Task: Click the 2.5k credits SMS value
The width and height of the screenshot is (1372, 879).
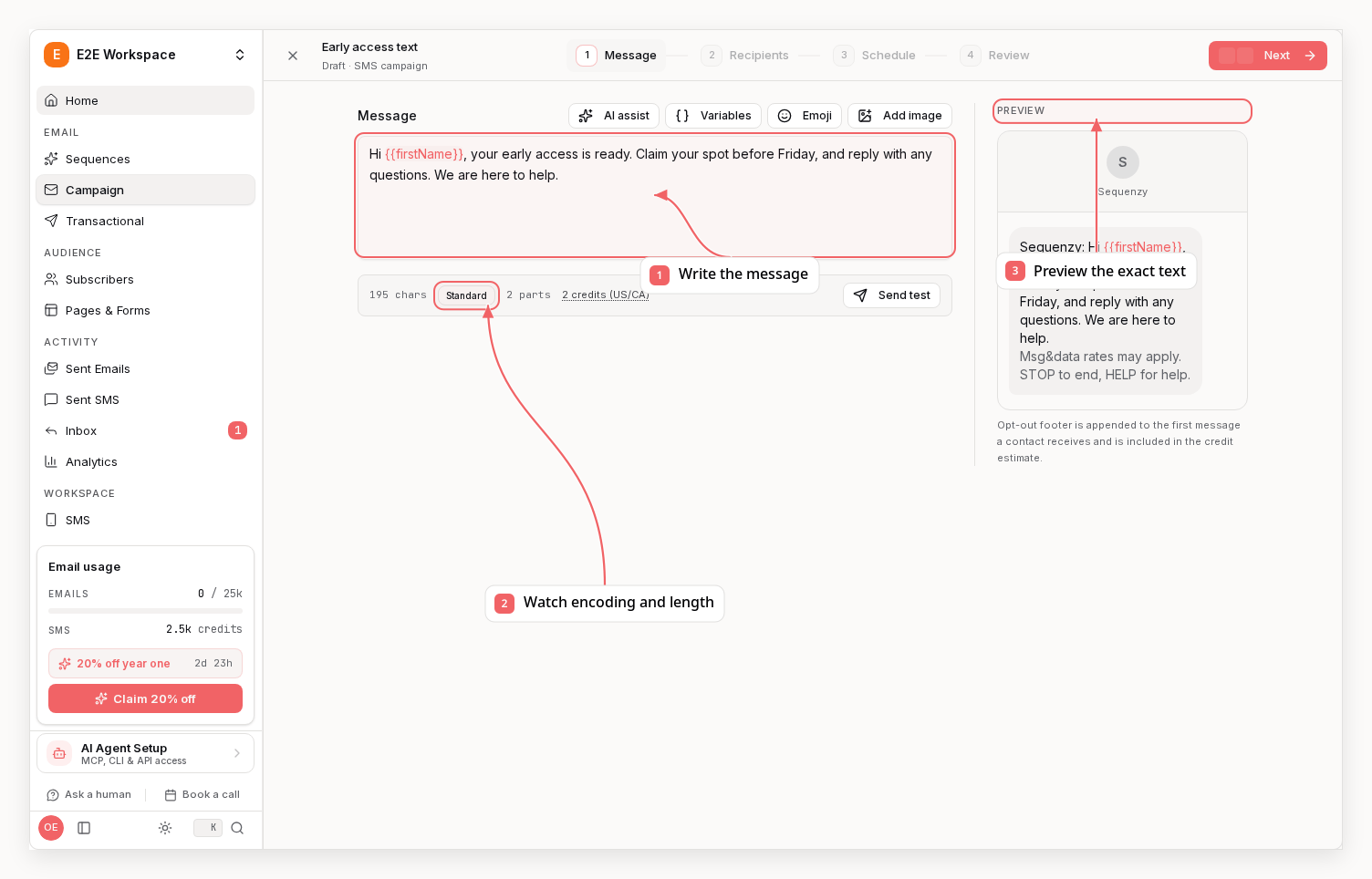Action: [204, 629]
